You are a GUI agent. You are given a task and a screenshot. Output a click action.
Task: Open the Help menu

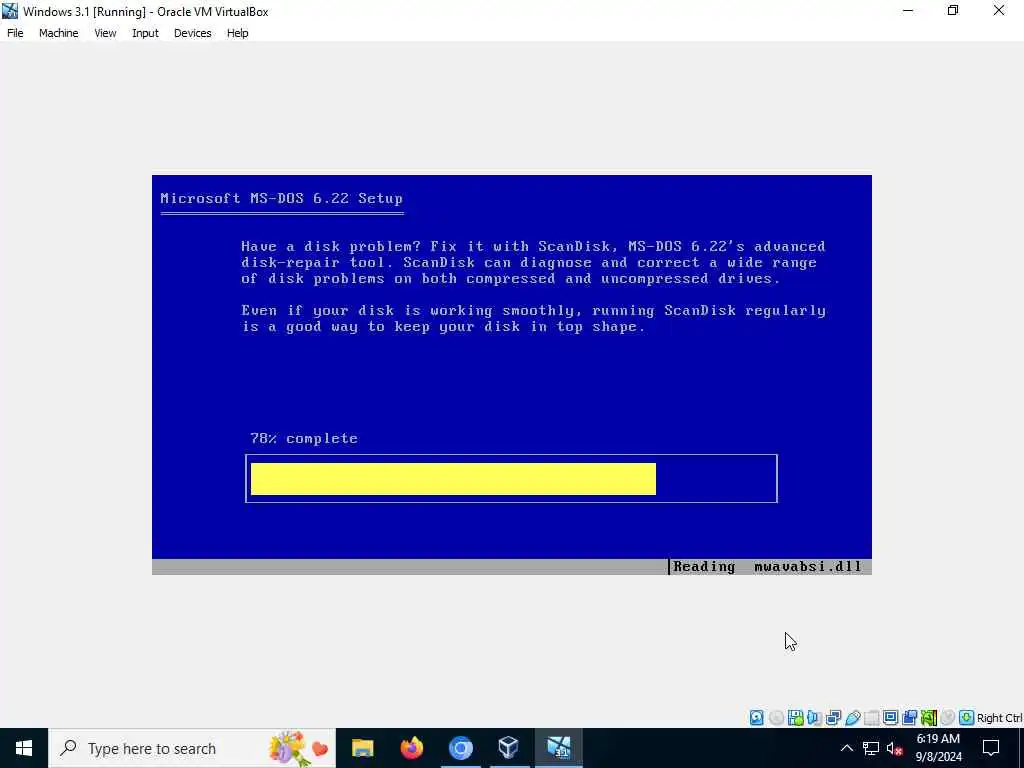(238, 33)
